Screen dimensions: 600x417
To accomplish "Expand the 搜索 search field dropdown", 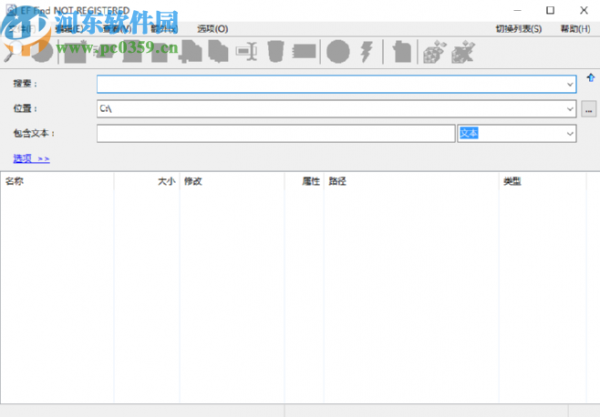I will [570, 84].
